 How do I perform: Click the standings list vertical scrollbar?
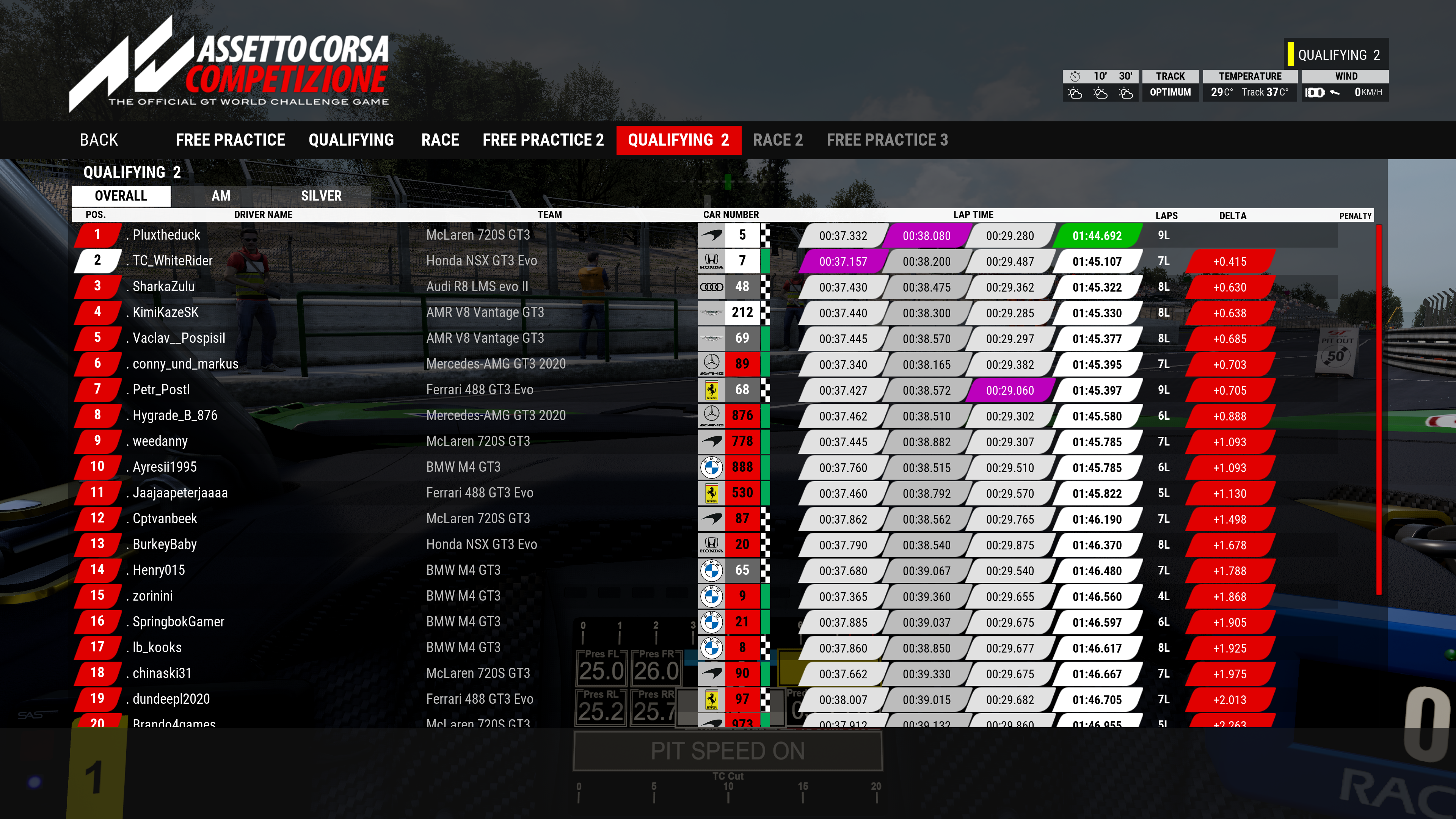1379,410
